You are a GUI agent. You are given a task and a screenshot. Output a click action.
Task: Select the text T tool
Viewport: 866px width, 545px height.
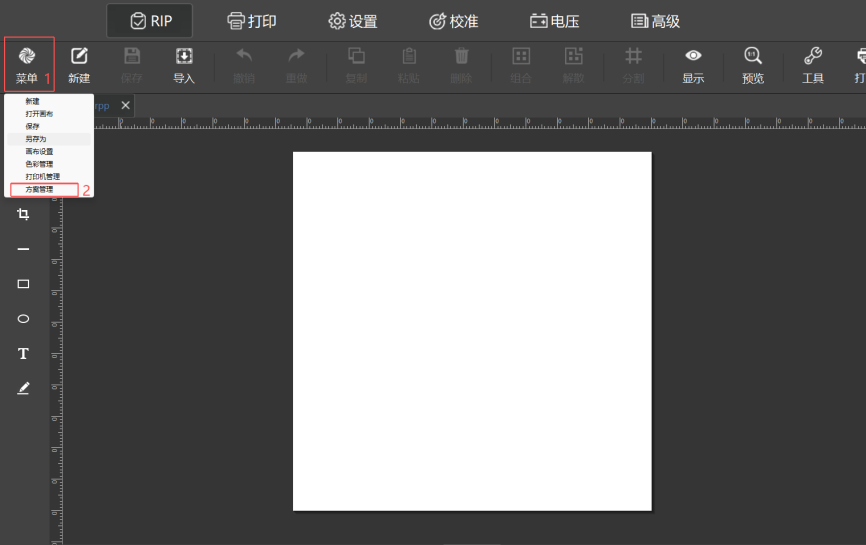pyautogui.click(x=23, y=353)
